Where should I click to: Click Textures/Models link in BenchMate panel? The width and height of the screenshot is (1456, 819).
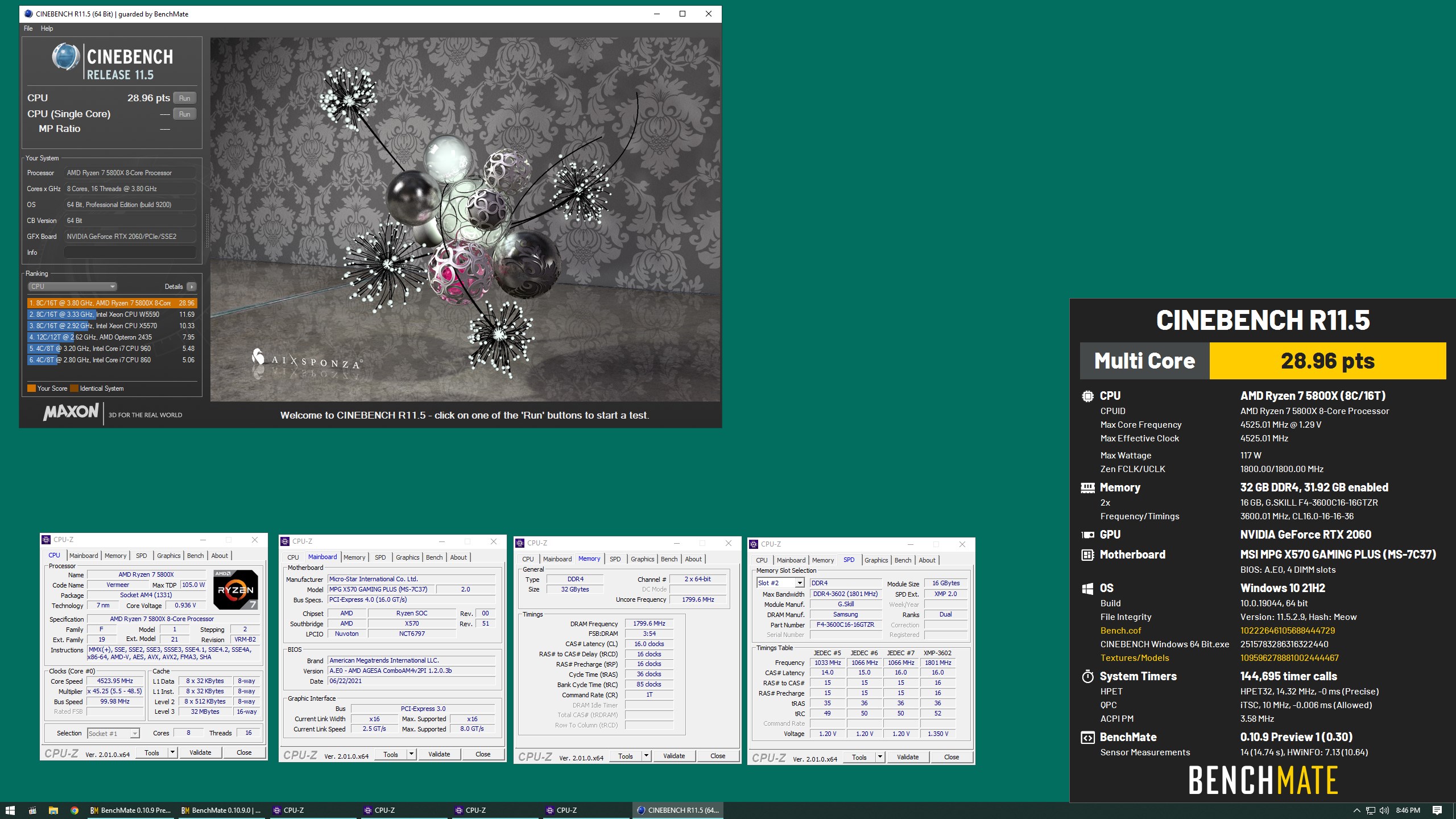coord(1135,658)
